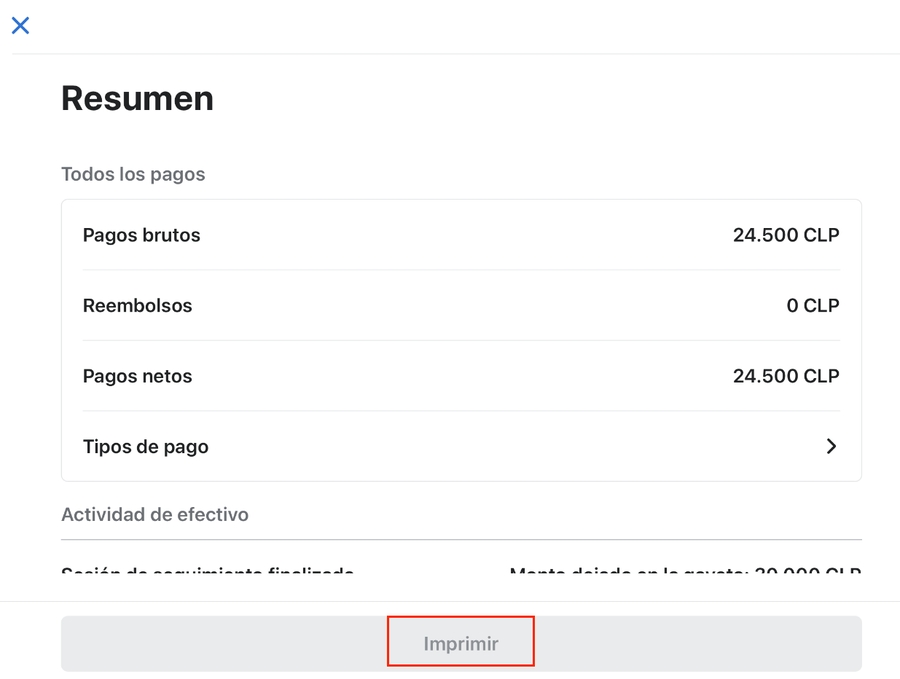The image size is (900, 679).
Task: Expand the Tipos de pago chevron arrow
Action: [x=831, y=447]
